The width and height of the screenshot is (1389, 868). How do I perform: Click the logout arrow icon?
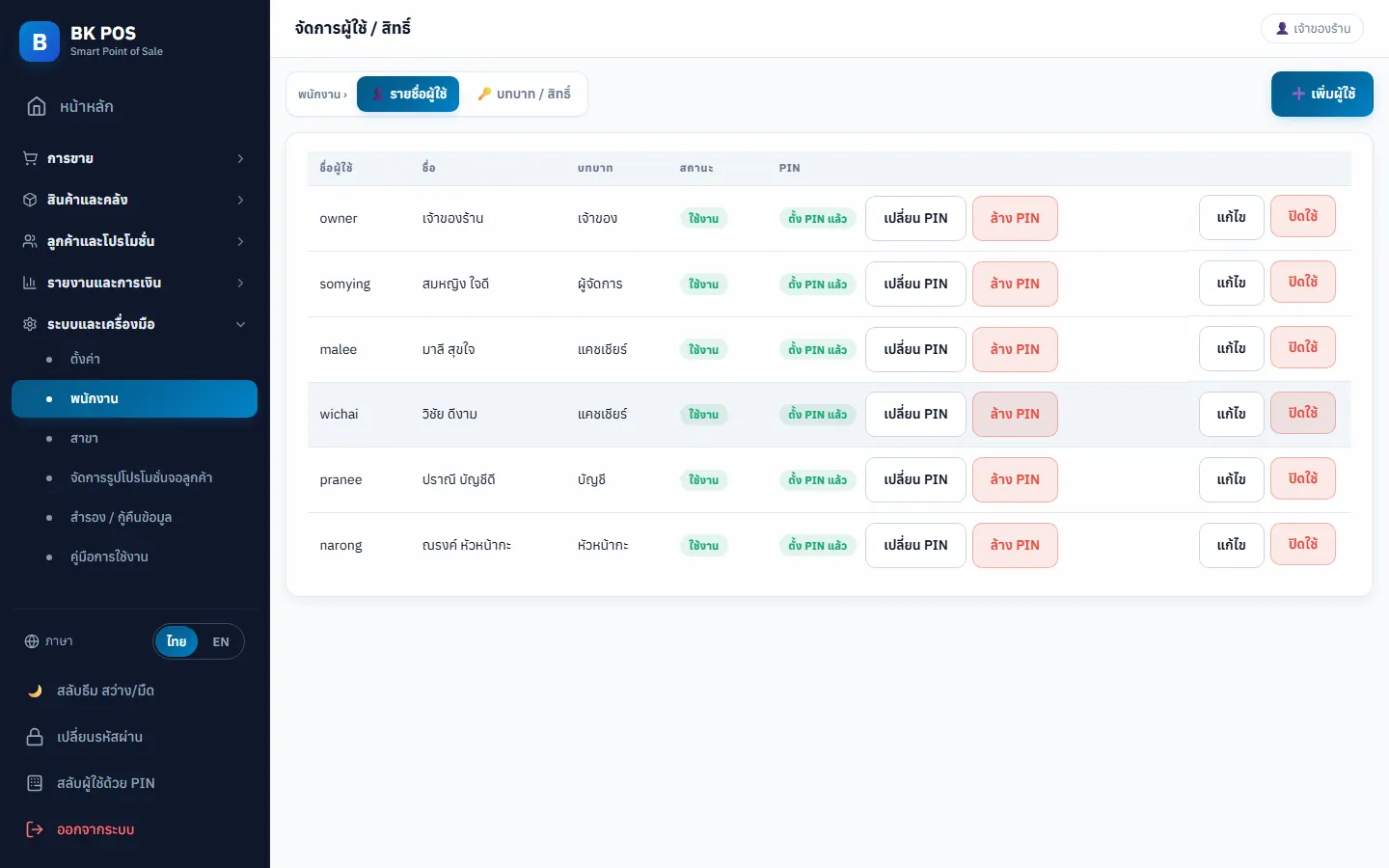(x=35, y=829)
